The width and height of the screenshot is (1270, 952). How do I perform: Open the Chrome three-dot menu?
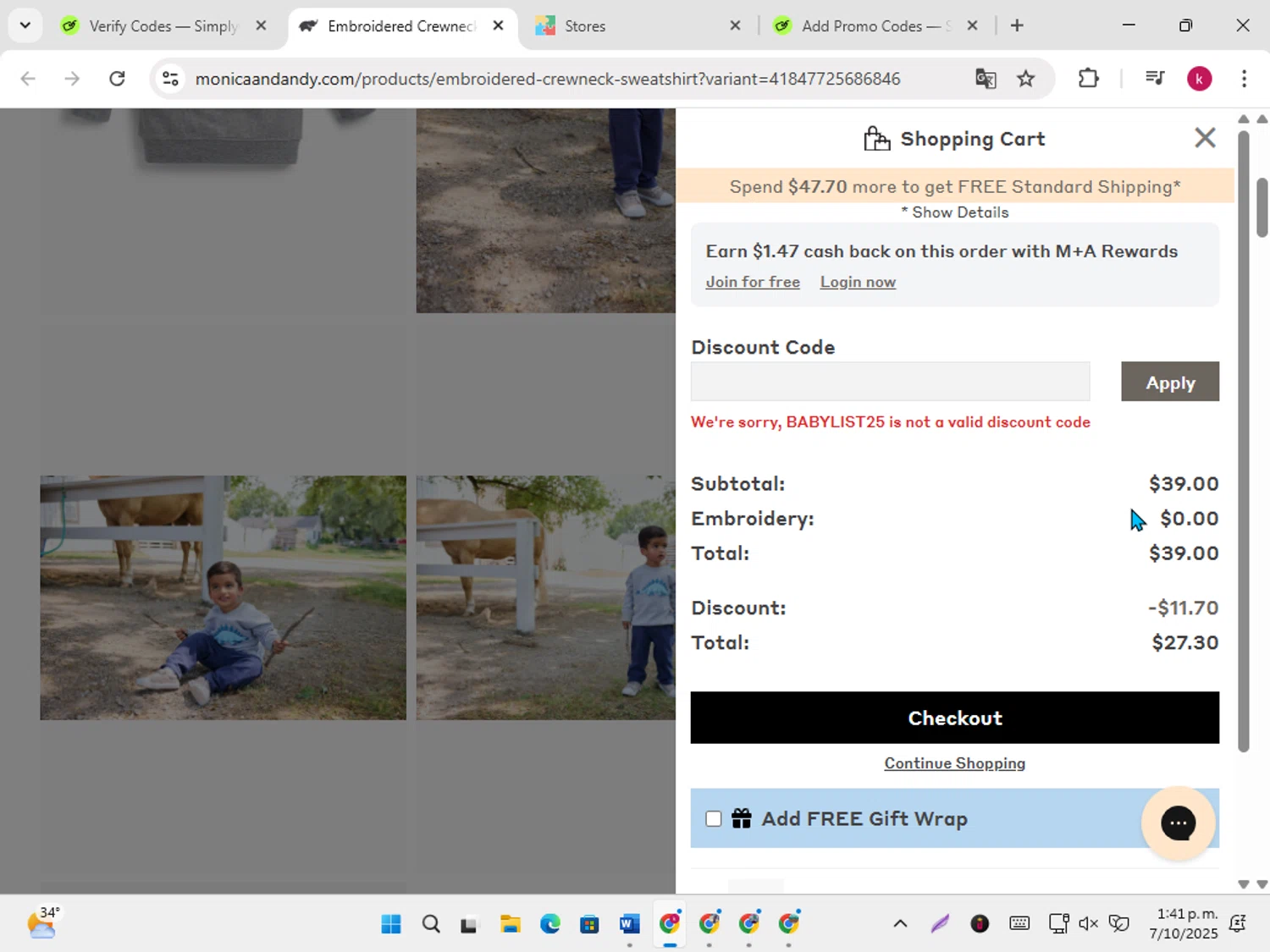[1244, 79]
